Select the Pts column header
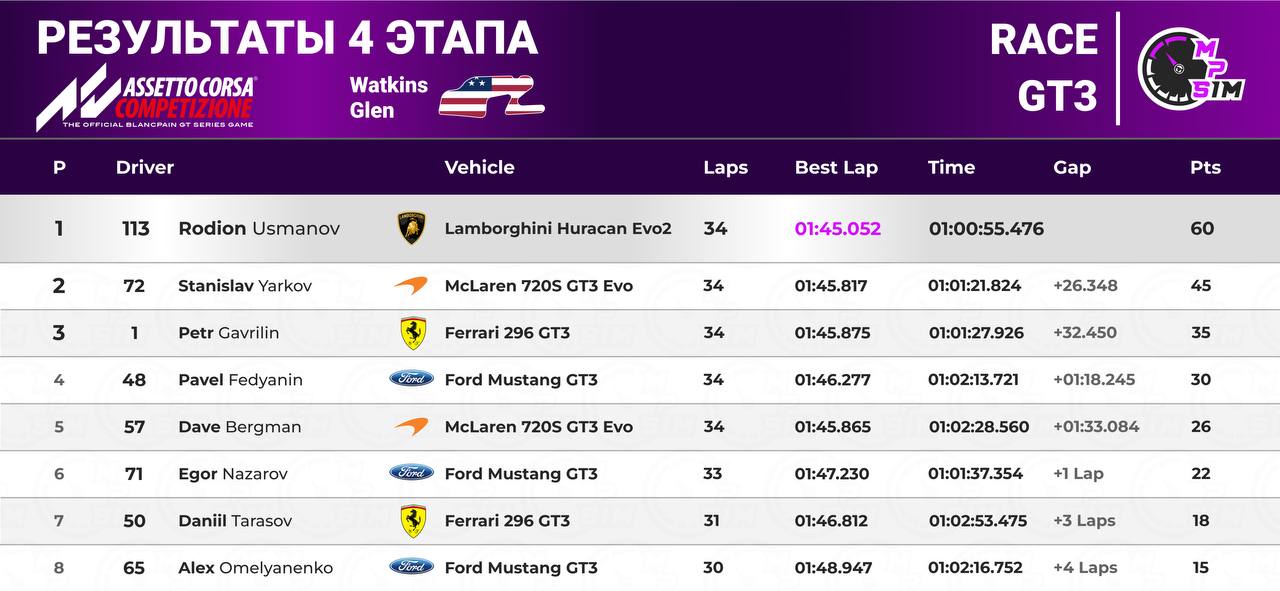 (1205, 168)
